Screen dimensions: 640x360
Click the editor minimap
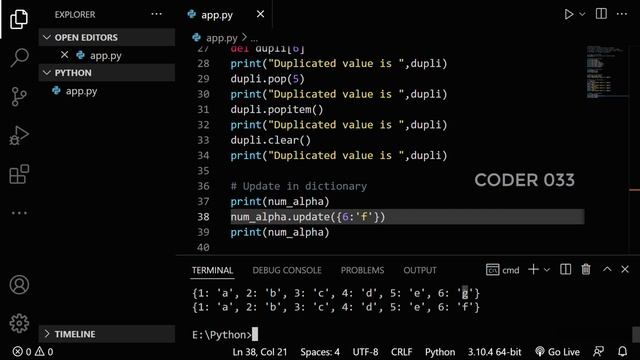click(x=607, y=72)
